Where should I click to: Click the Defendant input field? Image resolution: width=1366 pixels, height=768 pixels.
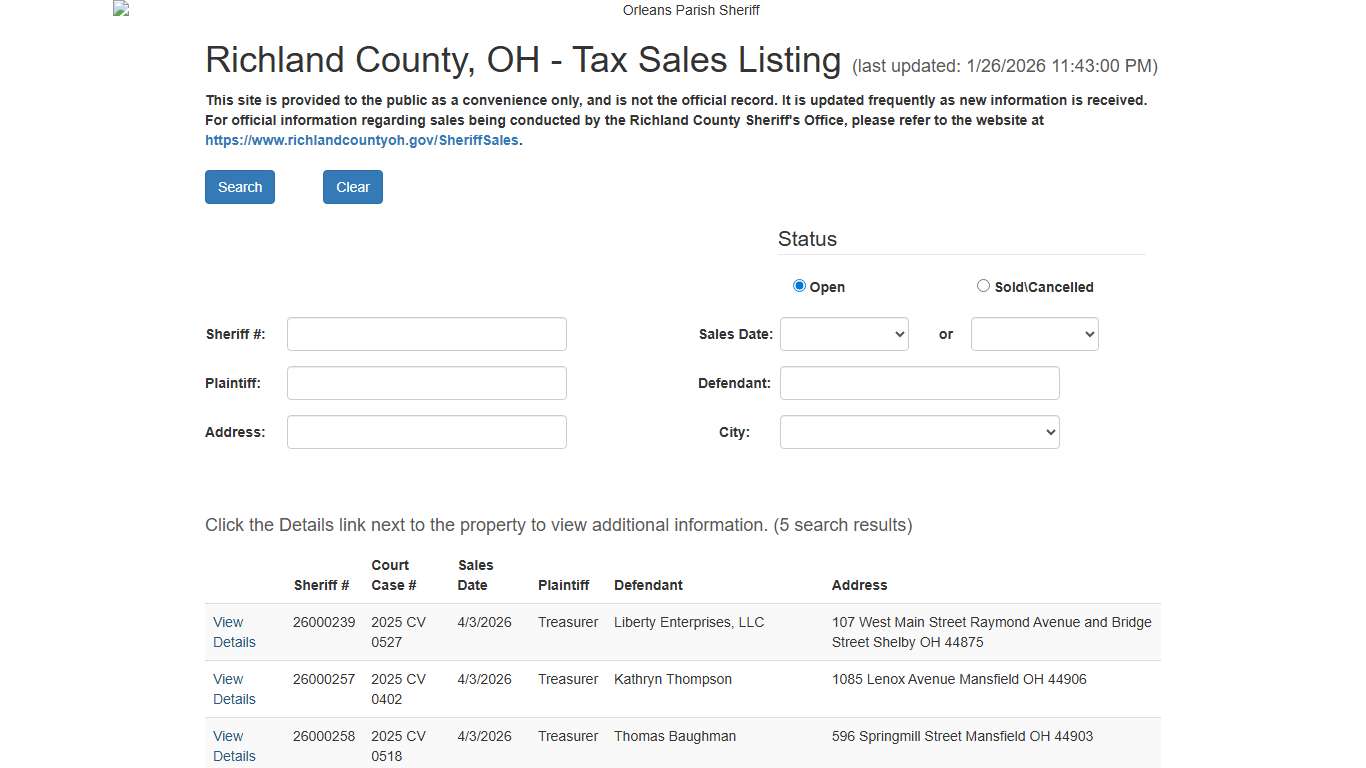coord(918,383)
